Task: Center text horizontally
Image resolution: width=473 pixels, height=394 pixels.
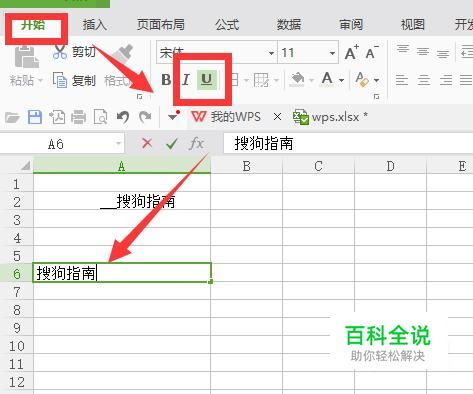Action: [423, 80]
